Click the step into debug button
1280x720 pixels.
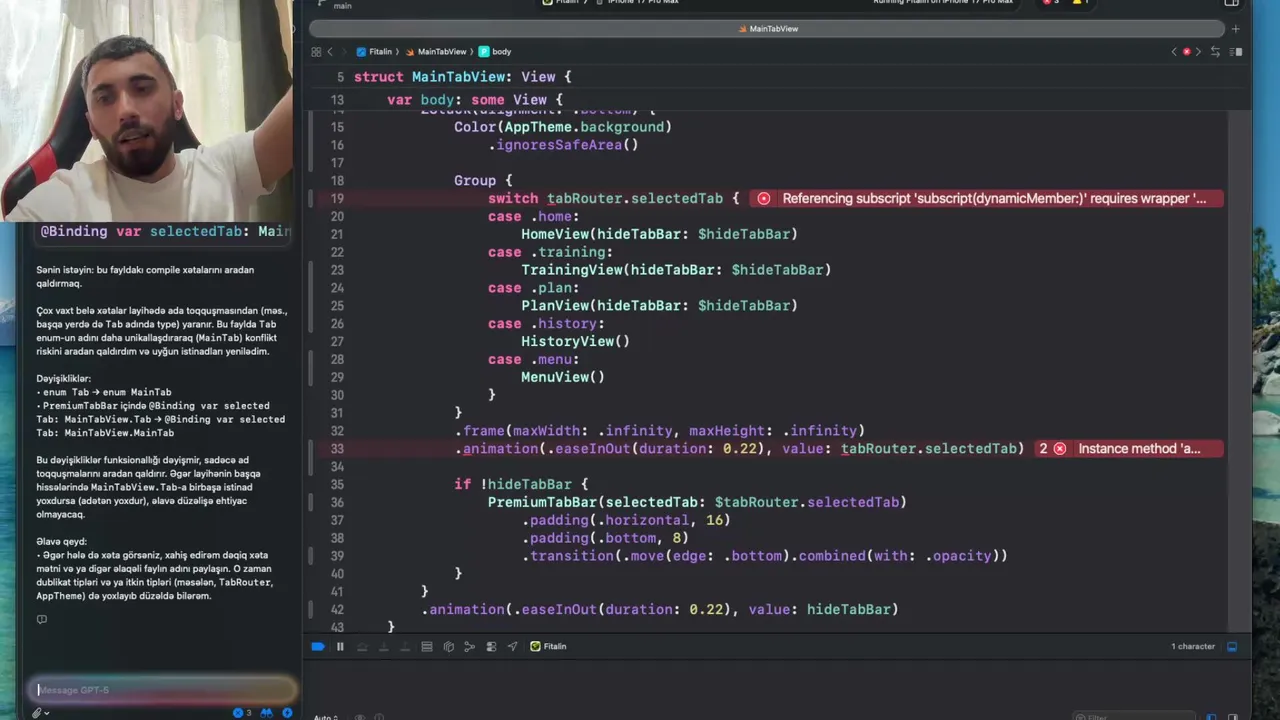[383, 647]
